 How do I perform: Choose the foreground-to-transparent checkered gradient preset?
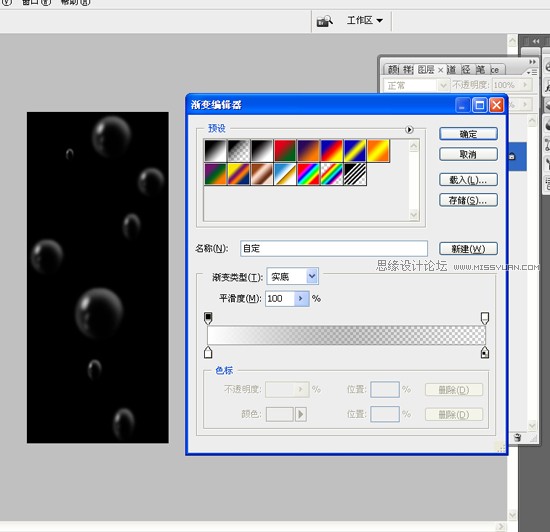(x=239, y=151)
